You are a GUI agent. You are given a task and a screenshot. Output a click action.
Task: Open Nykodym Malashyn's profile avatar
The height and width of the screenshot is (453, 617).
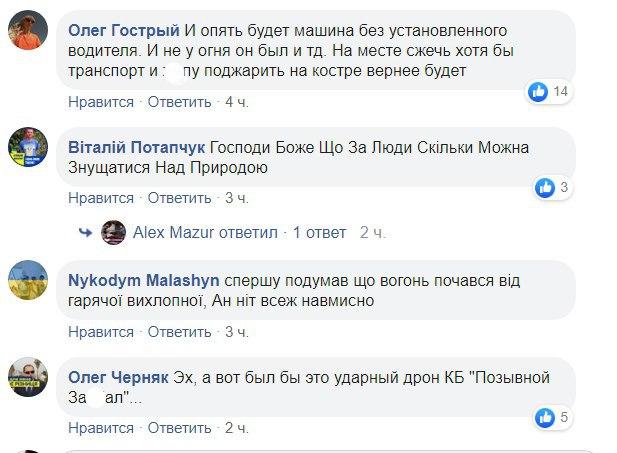28,281
